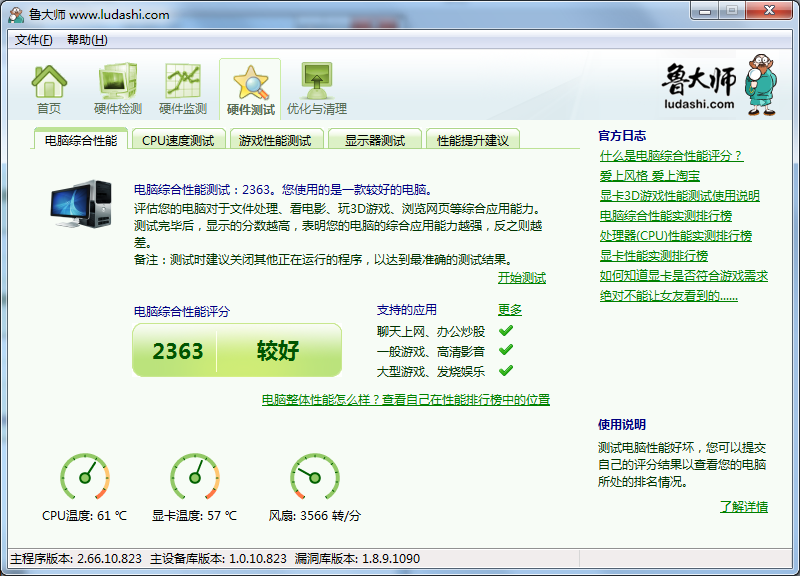Open 处理器(CPU)性能实测排行榜 link
The width and height of the screenshot is (800, 576).
pos(676,236)
